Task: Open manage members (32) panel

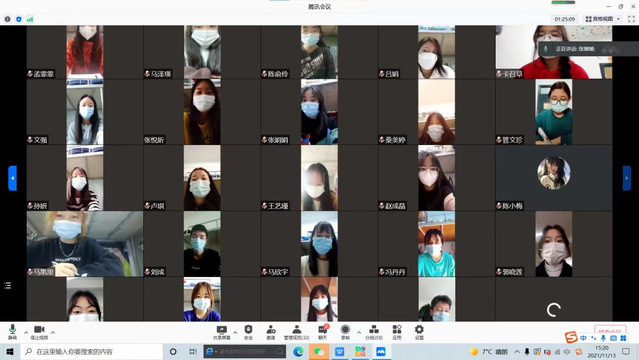Action: (297, 332)
